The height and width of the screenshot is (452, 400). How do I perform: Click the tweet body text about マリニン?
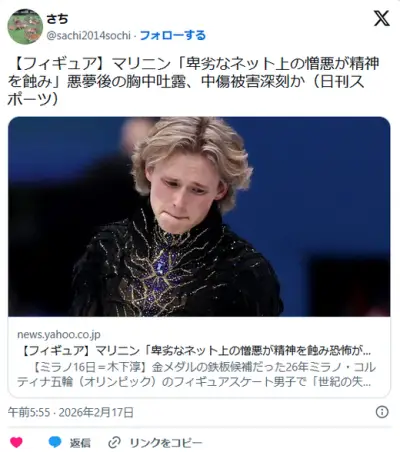pyautogui.click(x=193, y=81)
